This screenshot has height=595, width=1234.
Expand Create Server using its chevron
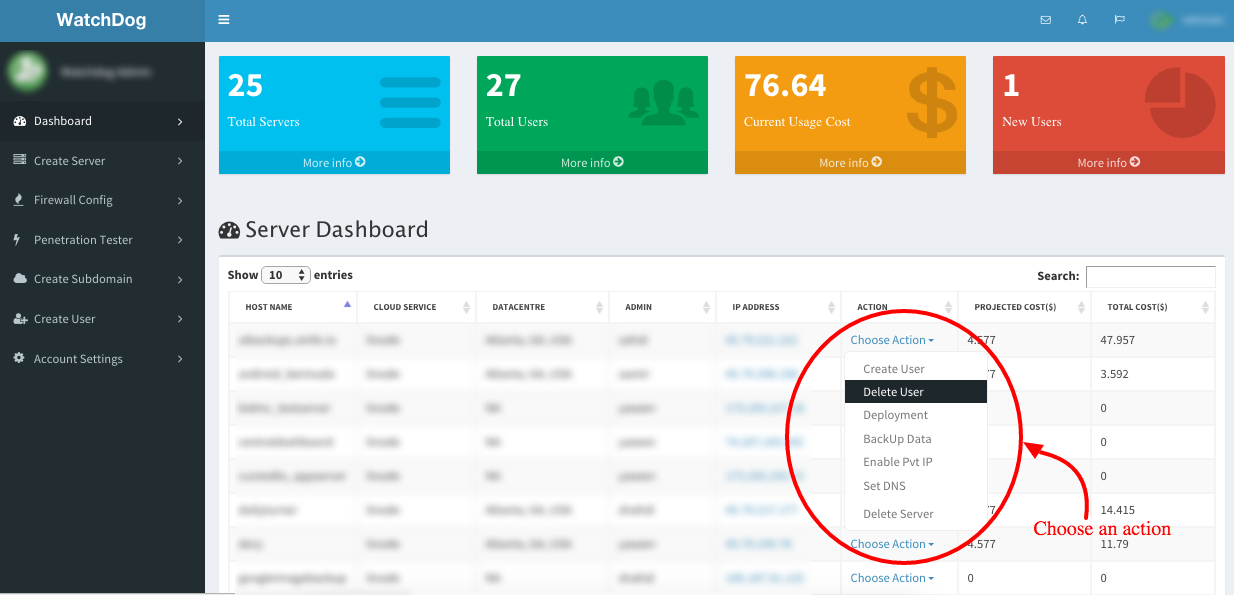coord(180,161)
